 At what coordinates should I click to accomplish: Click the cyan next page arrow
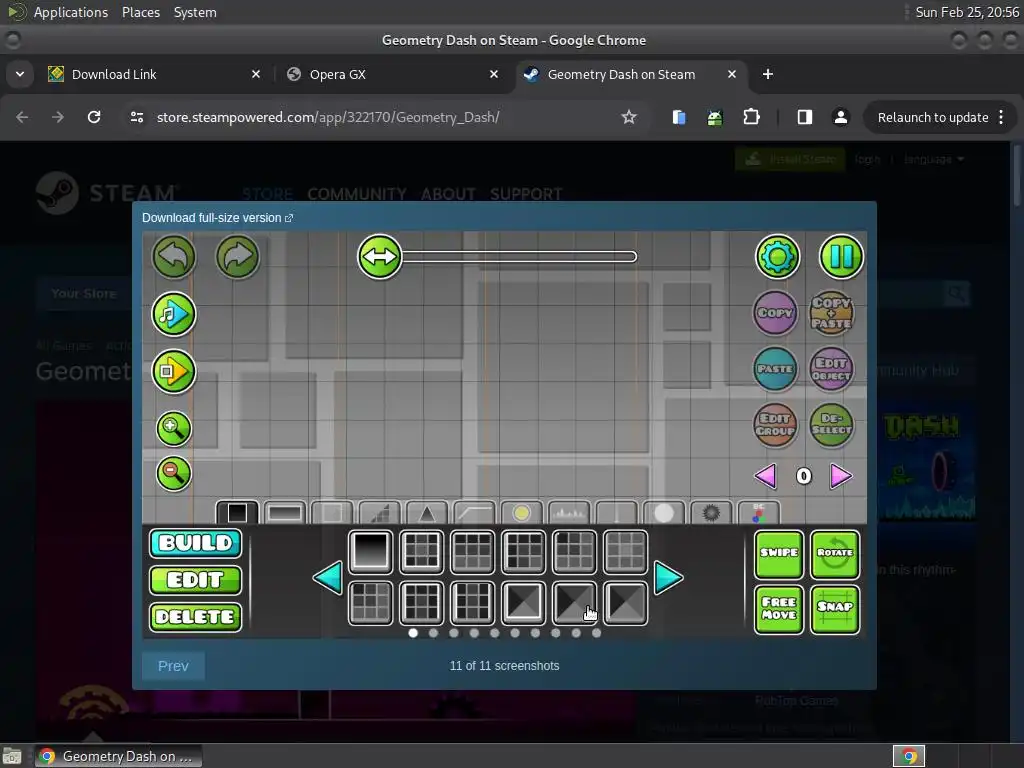pyautogui.click(x=668, y=578)
